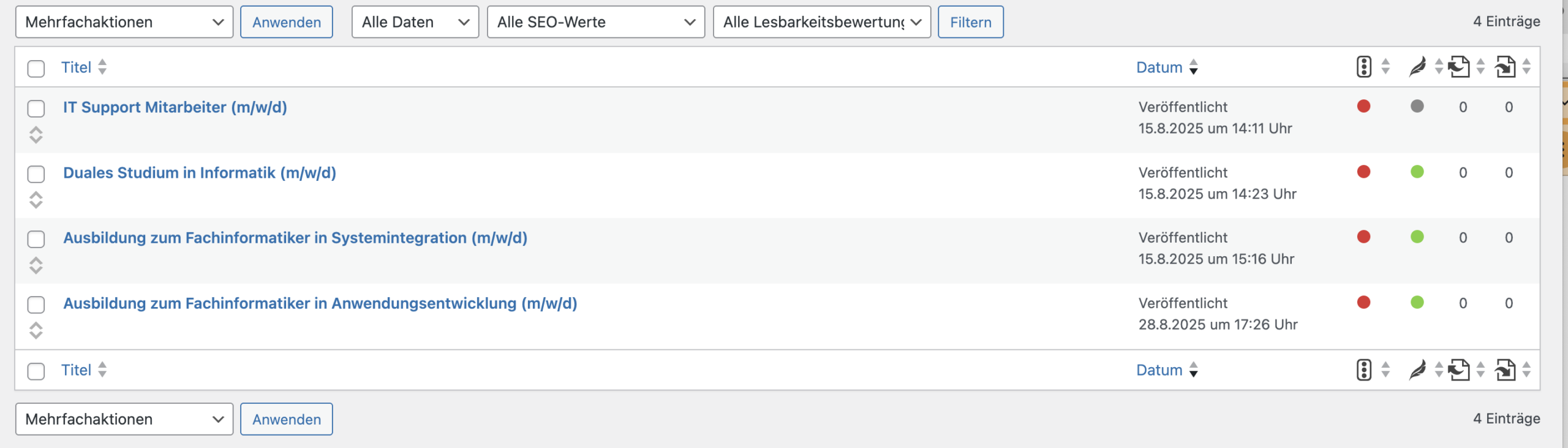Expand the Alle Daten date filter
1568x448 pixels.
click(x=415, y=22)
